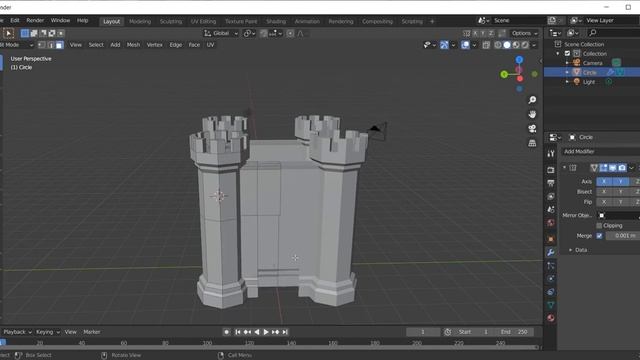Open the Keying dropdown
640x360 pixels.
(48, 332)
